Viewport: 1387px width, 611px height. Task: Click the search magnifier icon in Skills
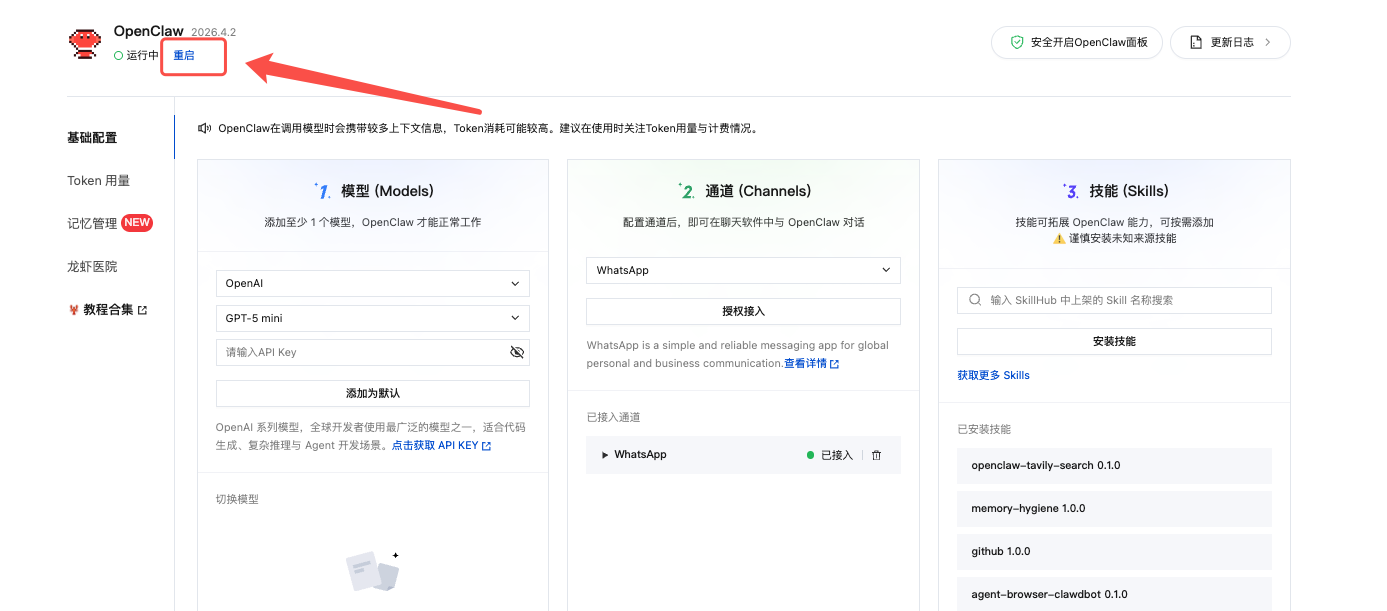[x=975, y=300]
